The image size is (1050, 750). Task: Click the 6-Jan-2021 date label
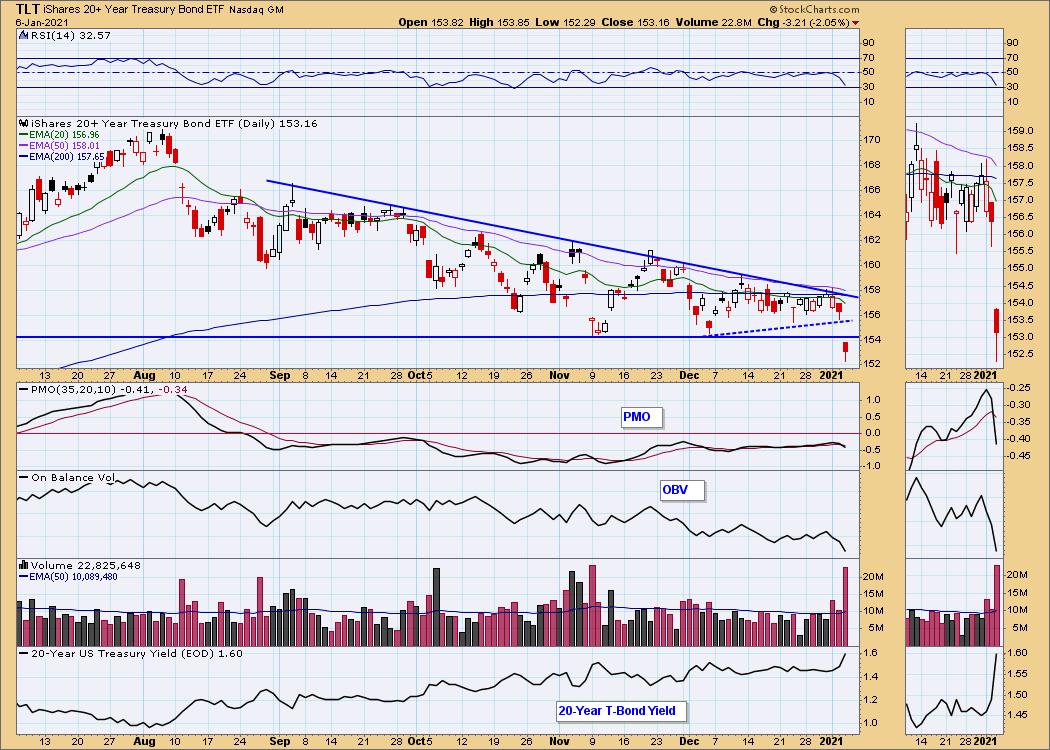point(40,22)
